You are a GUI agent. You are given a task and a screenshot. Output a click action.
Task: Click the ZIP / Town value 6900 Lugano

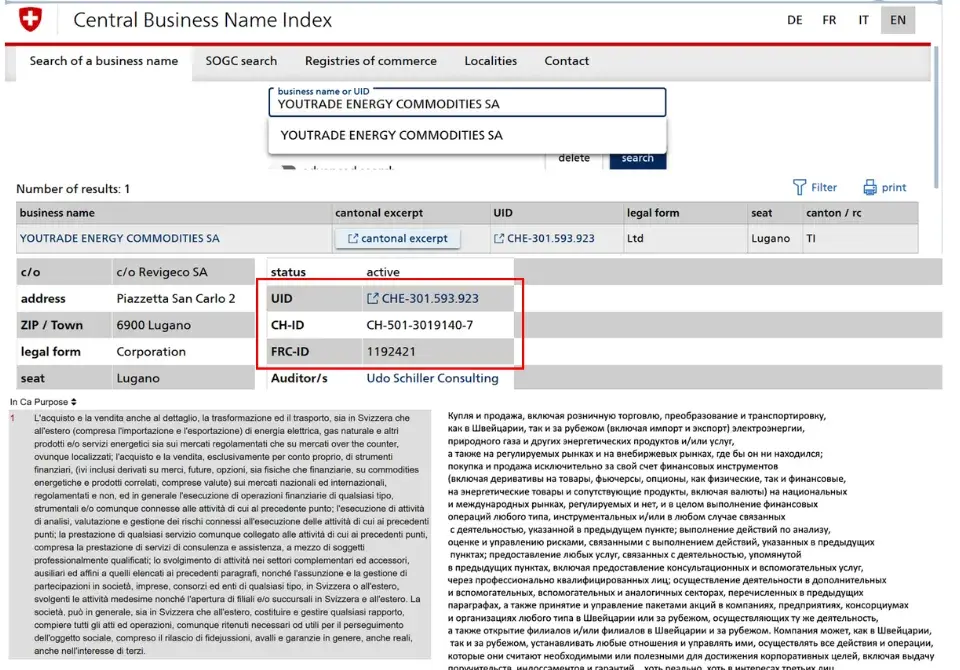[x=154, y=325]
